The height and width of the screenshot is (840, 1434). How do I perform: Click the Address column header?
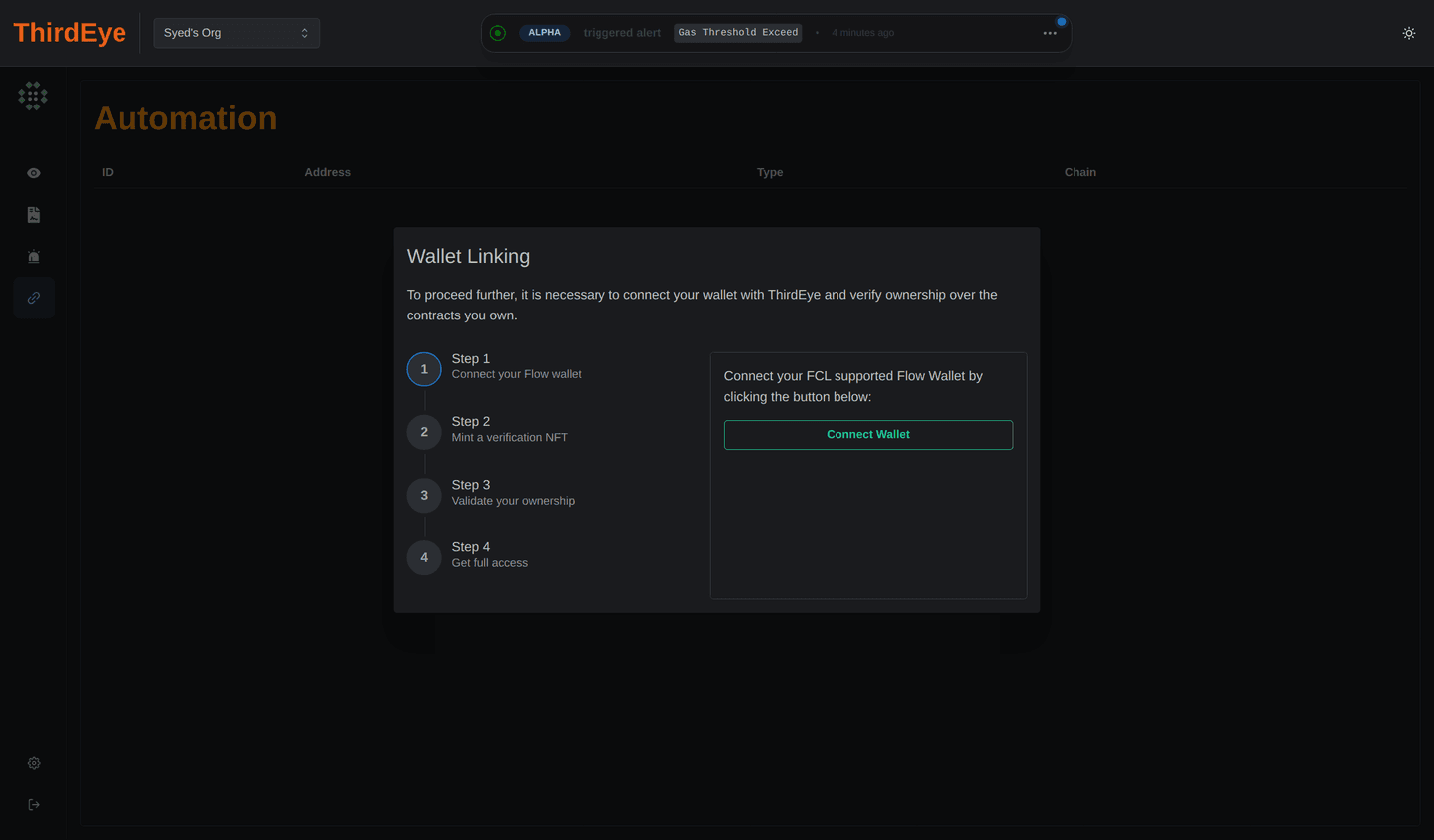tap(328, 172)
